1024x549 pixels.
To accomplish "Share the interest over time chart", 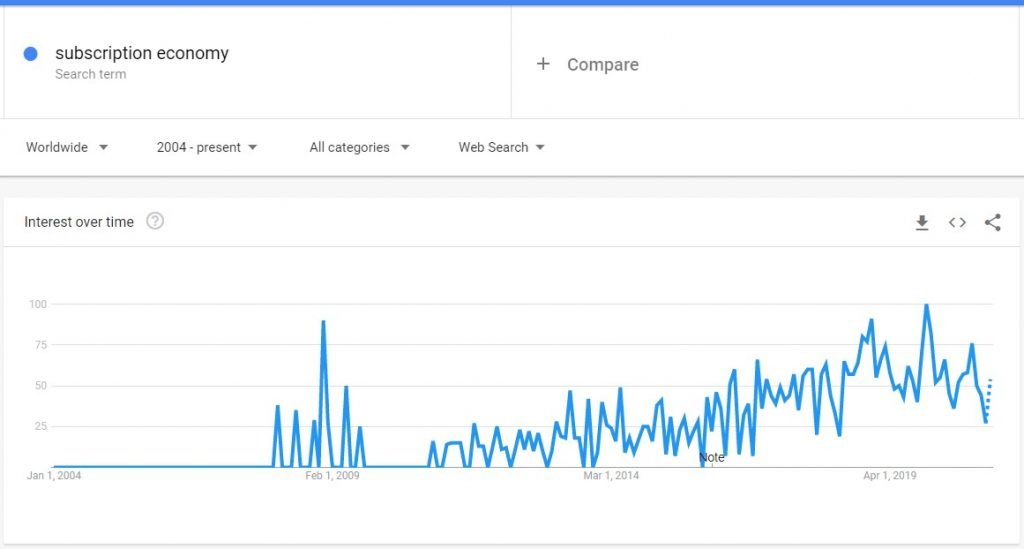I will 993,223.
